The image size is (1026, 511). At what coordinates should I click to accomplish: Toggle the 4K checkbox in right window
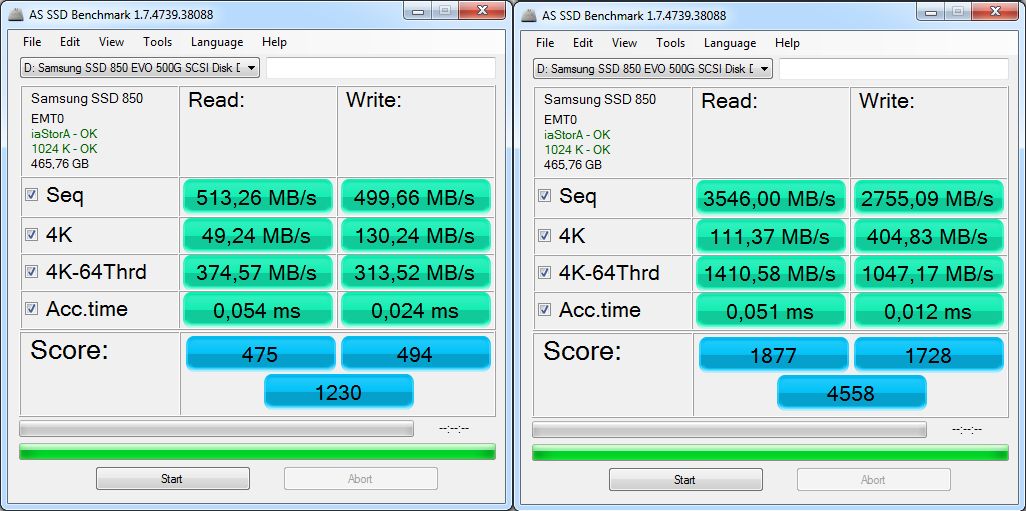[x=544, y=235]
